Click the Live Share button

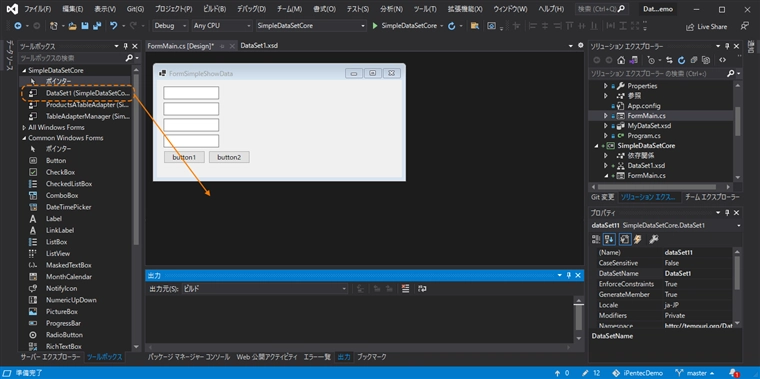tap(706, 27)
